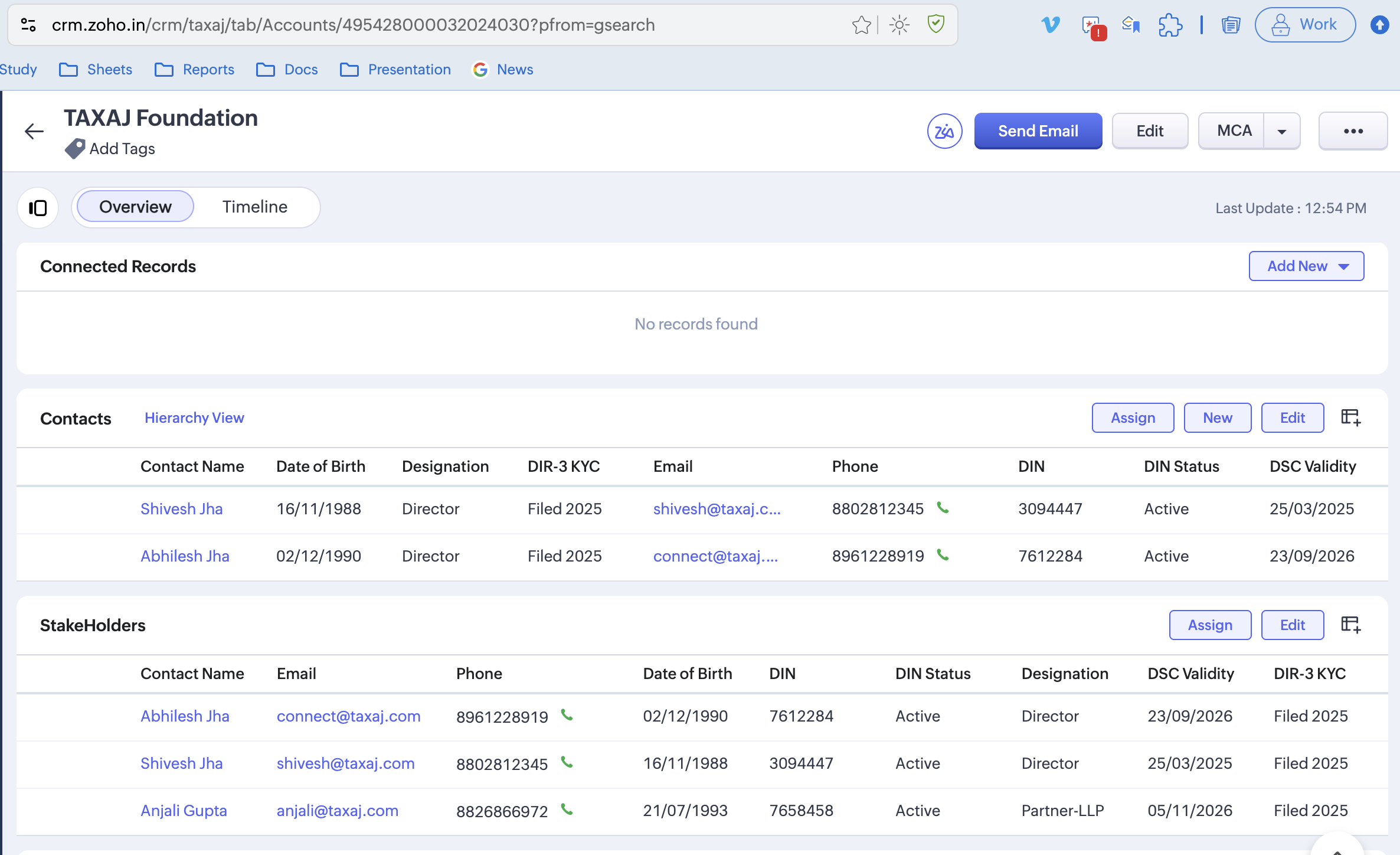
Task: Expand the Add New dropdown in Connected Records
Action: 1306,266
